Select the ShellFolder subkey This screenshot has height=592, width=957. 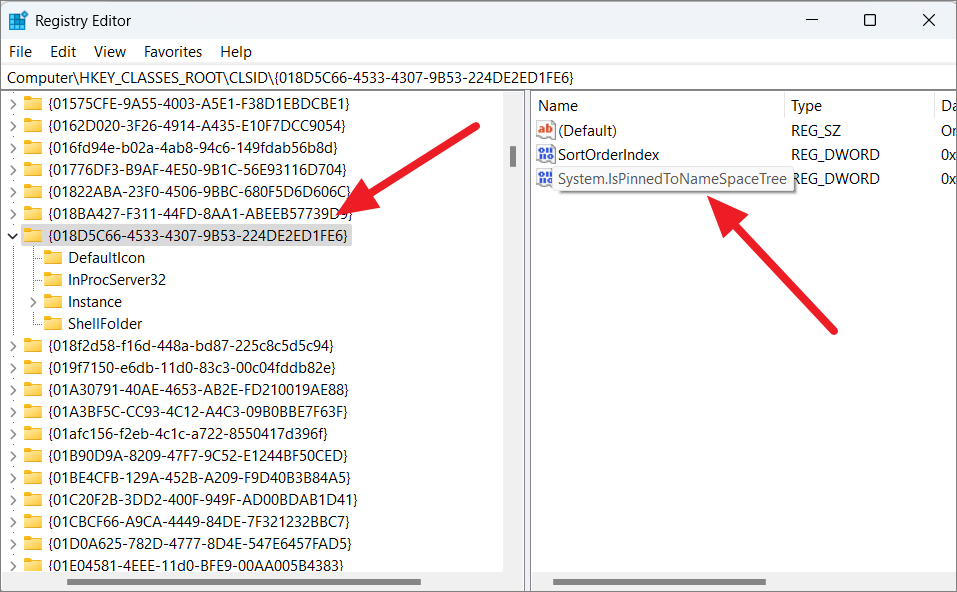[105, 323]
